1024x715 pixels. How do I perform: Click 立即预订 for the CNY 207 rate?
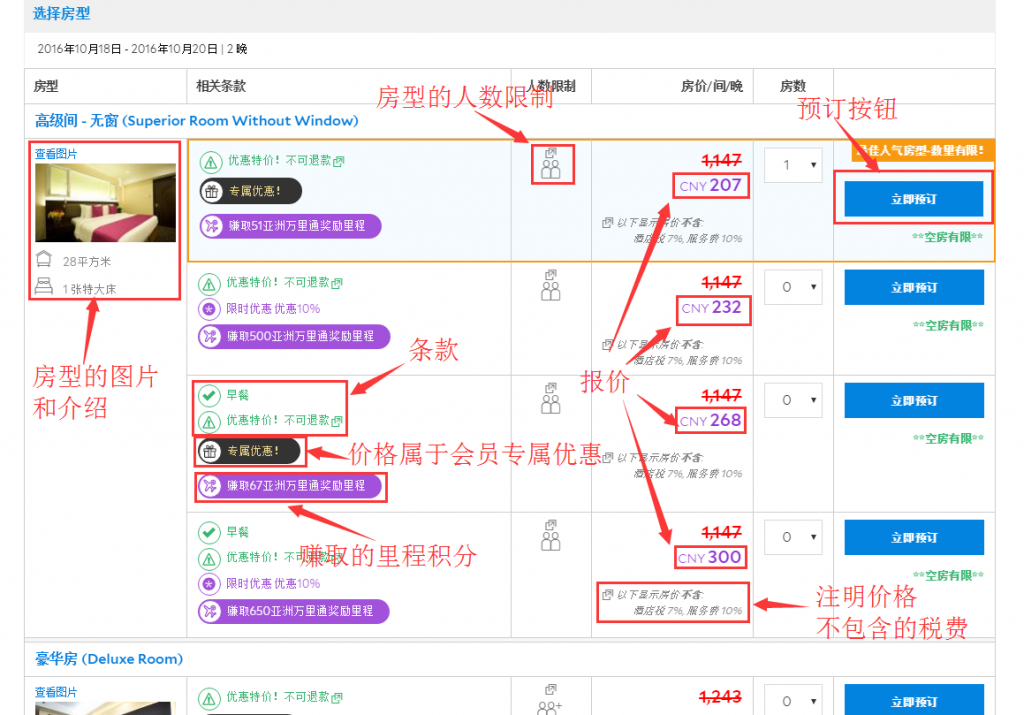(x=913, y=198)
